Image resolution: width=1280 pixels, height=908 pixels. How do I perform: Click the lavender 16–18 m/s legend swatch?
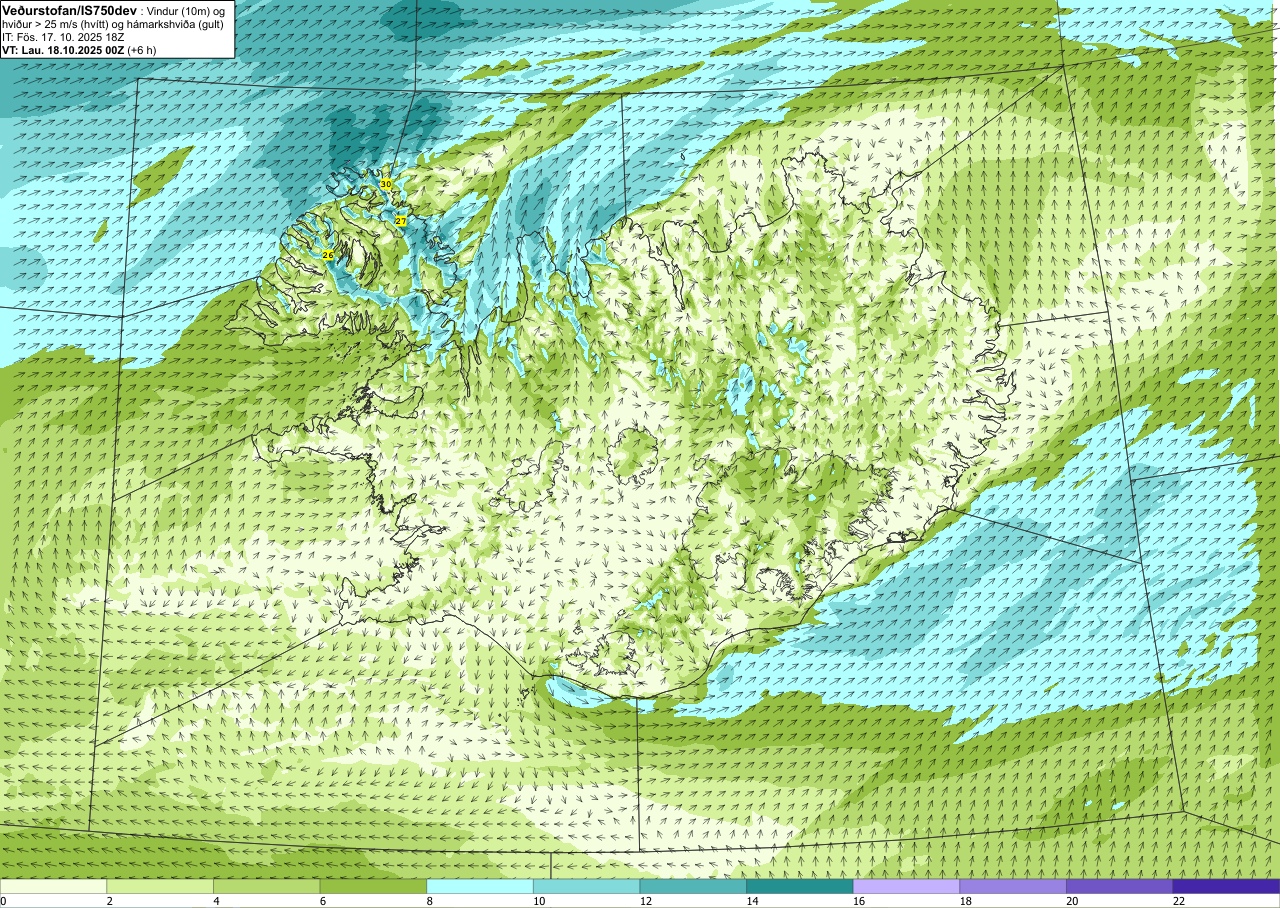(907, 886)
